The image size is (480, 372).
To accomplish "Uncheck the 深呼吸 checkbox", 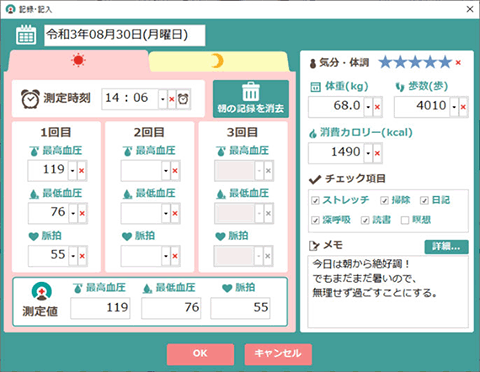I will [x=315, y=220].
